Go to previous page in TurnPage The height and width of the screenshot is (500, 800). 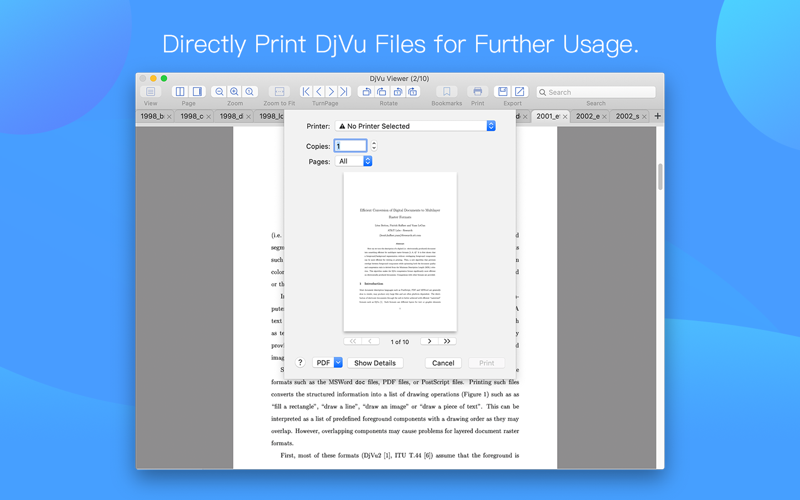click(319, 92)
